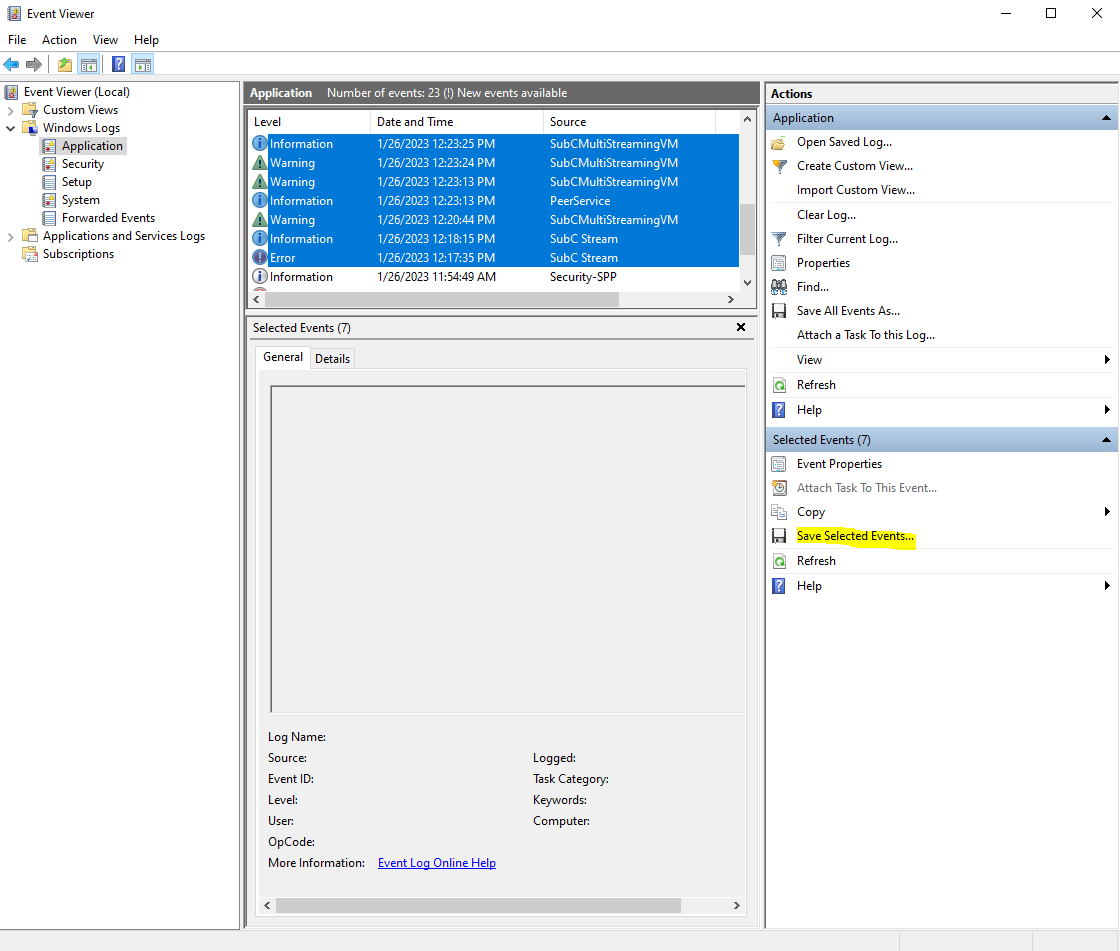Click the Up one level folder icon

[65, 65]
